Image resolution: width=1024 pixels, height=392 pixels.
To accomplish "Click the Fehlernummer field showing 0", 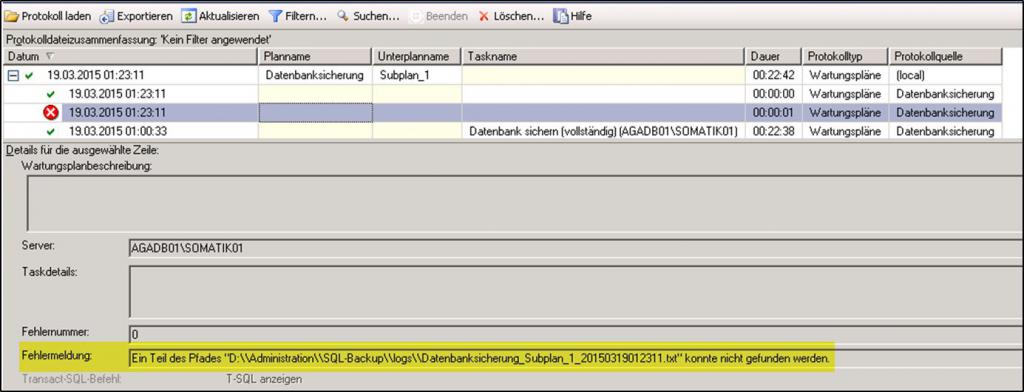I will click(576, 335).
